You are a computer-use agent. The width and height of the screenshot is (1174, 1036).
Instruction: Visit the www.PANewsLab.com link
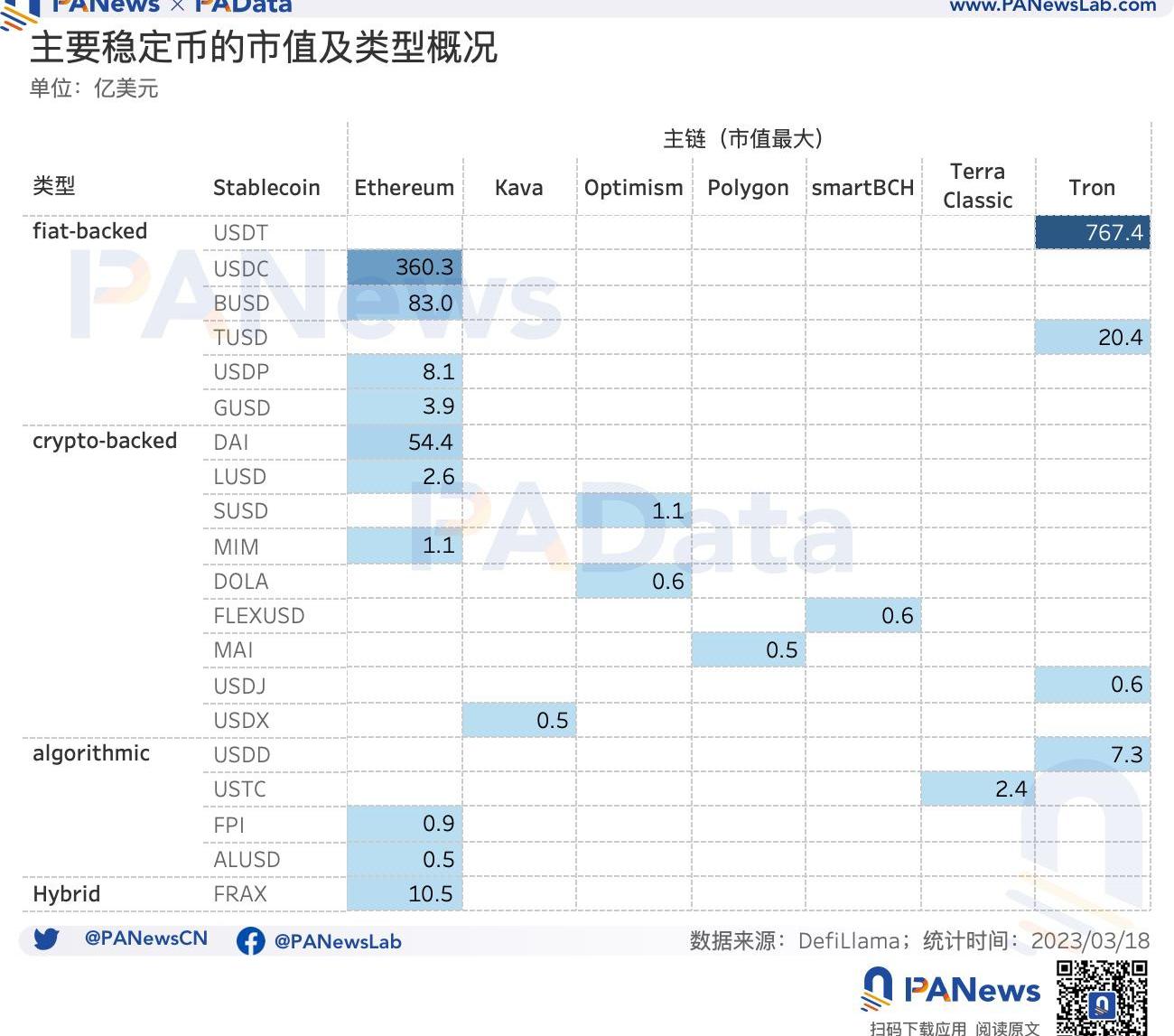[x=1052, y=6]
